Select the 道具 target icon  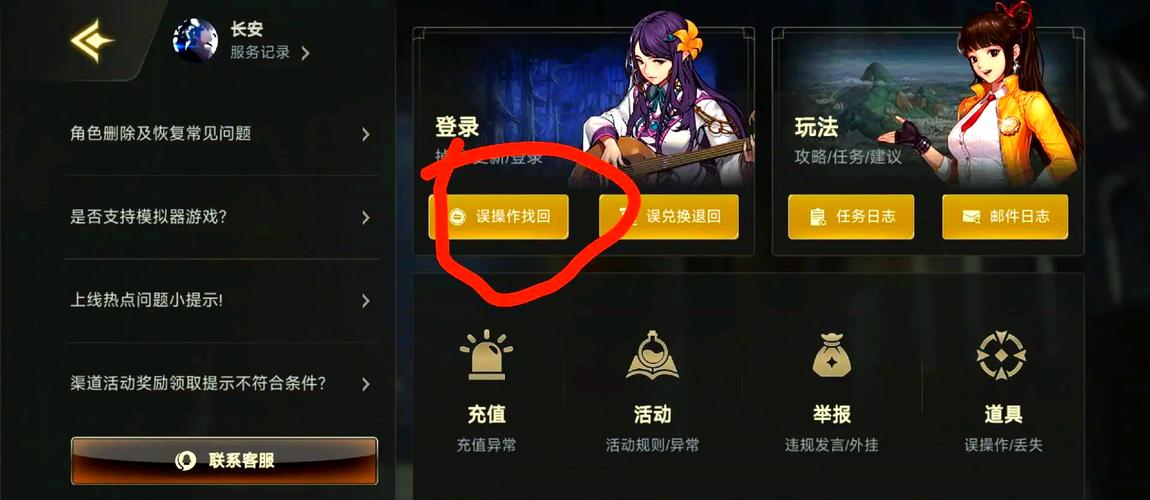click(x=1002, y=356)
